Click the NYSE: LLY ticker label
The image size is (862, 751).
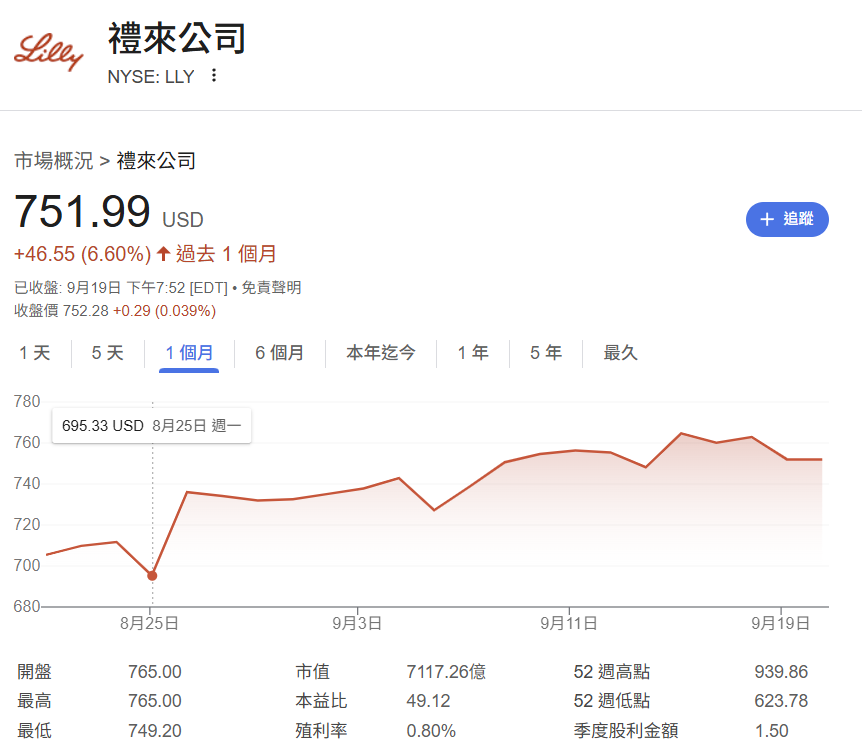click(151, 76)
